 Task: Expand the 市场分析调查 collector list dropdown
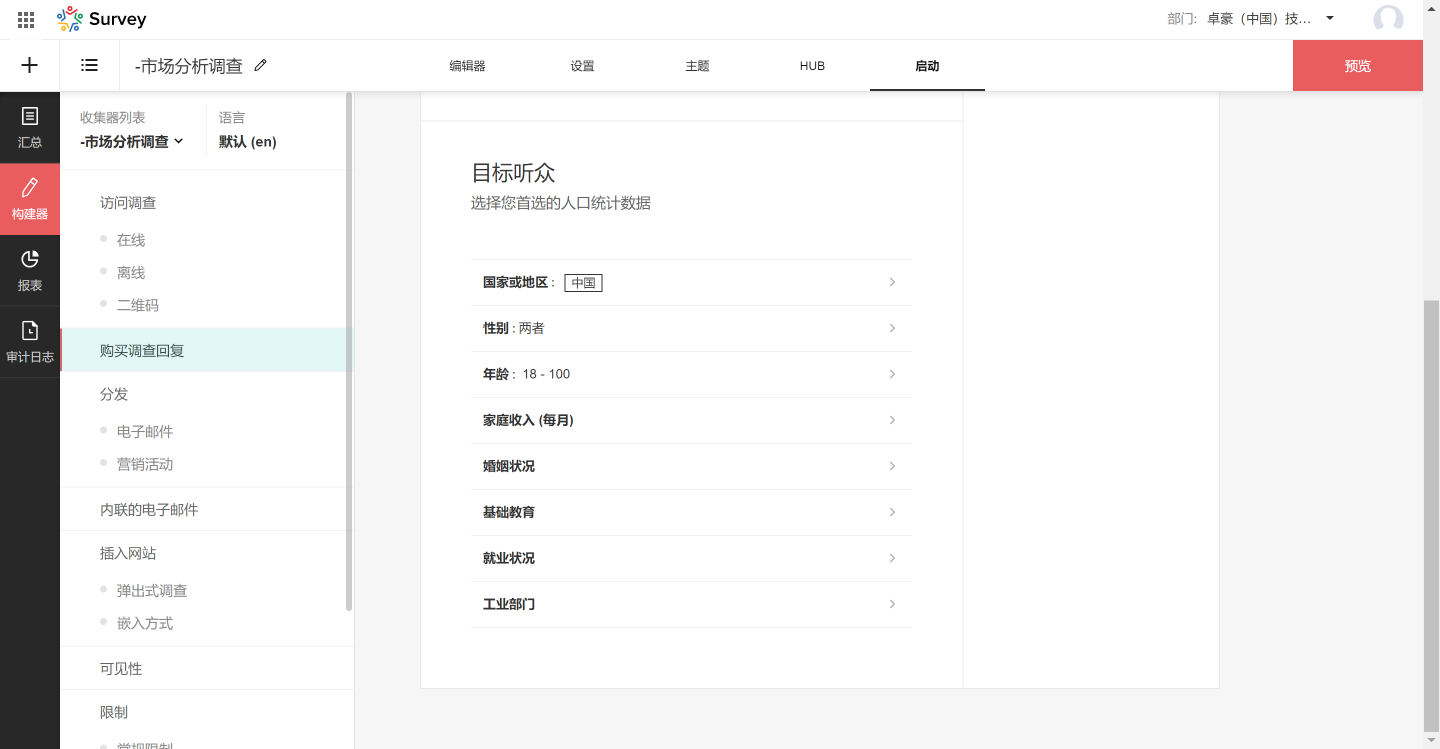coord(133,141)
